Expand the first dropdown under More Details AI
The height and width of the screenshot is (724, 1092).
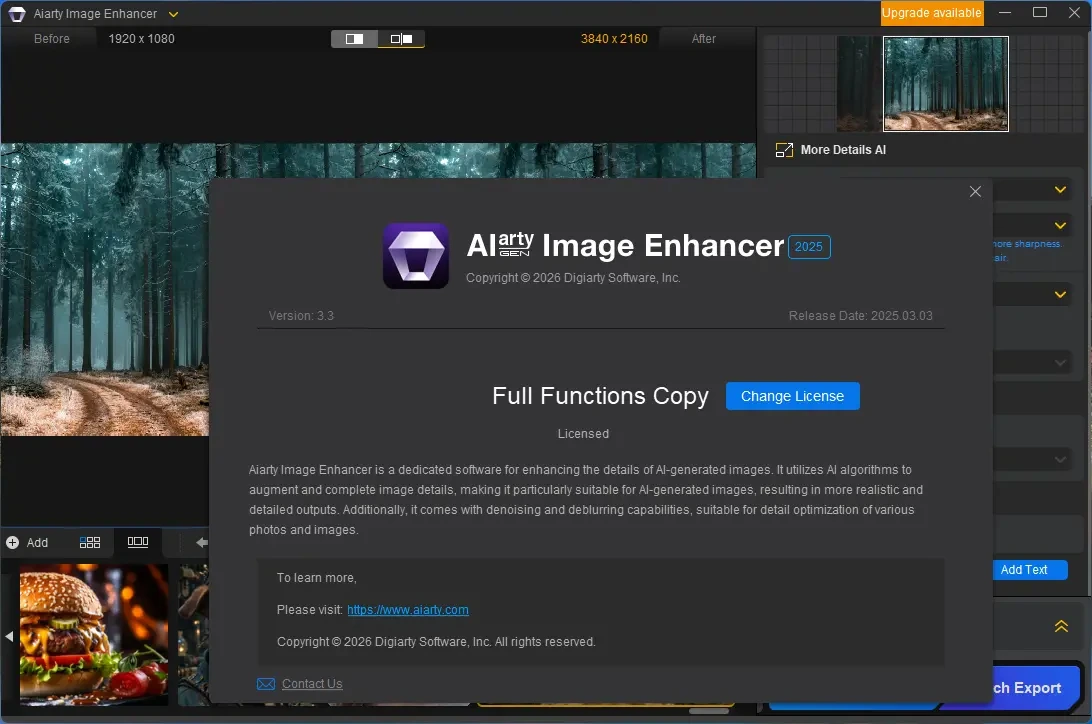tap(1060, 190)
